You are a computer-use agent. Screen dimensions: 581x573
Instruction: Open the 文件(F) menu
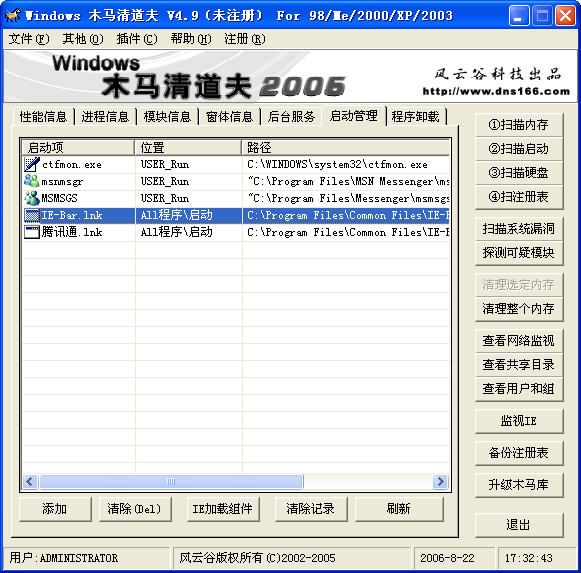pyautogui.click(x=29, y=39)
